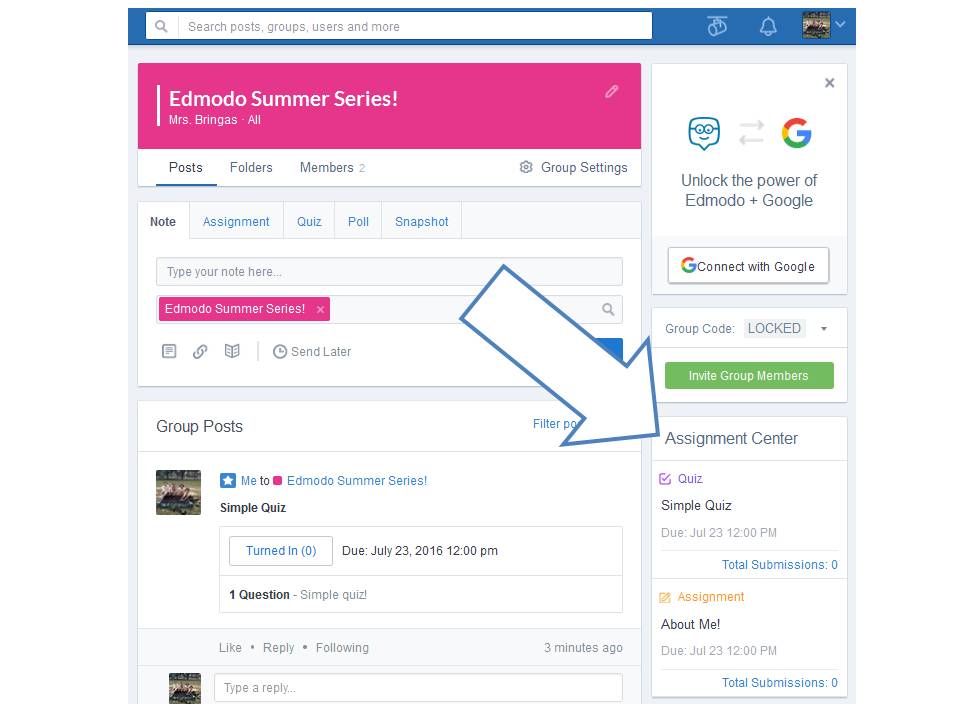Click the pink group color dot in post
The width and height of the screenshot is (960, 720).
pyautogui.click(x=277, y=481)
